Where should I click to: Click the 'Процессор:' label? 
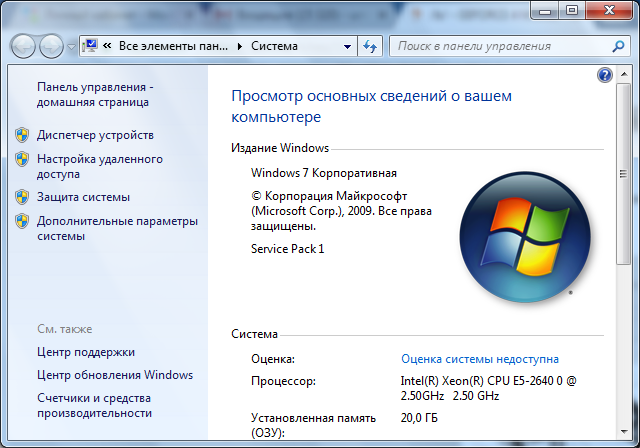(283, 381)
